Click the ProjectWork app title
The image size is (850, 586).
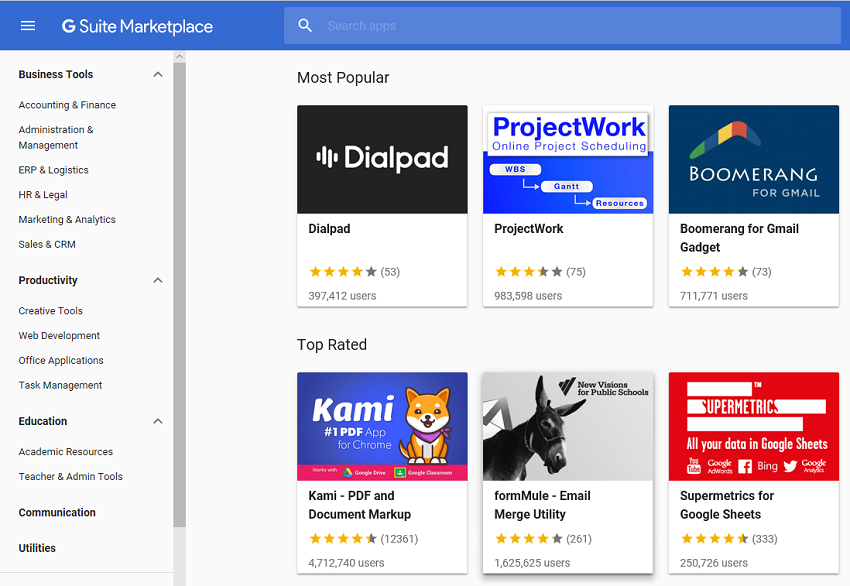(x=529, y=229)
